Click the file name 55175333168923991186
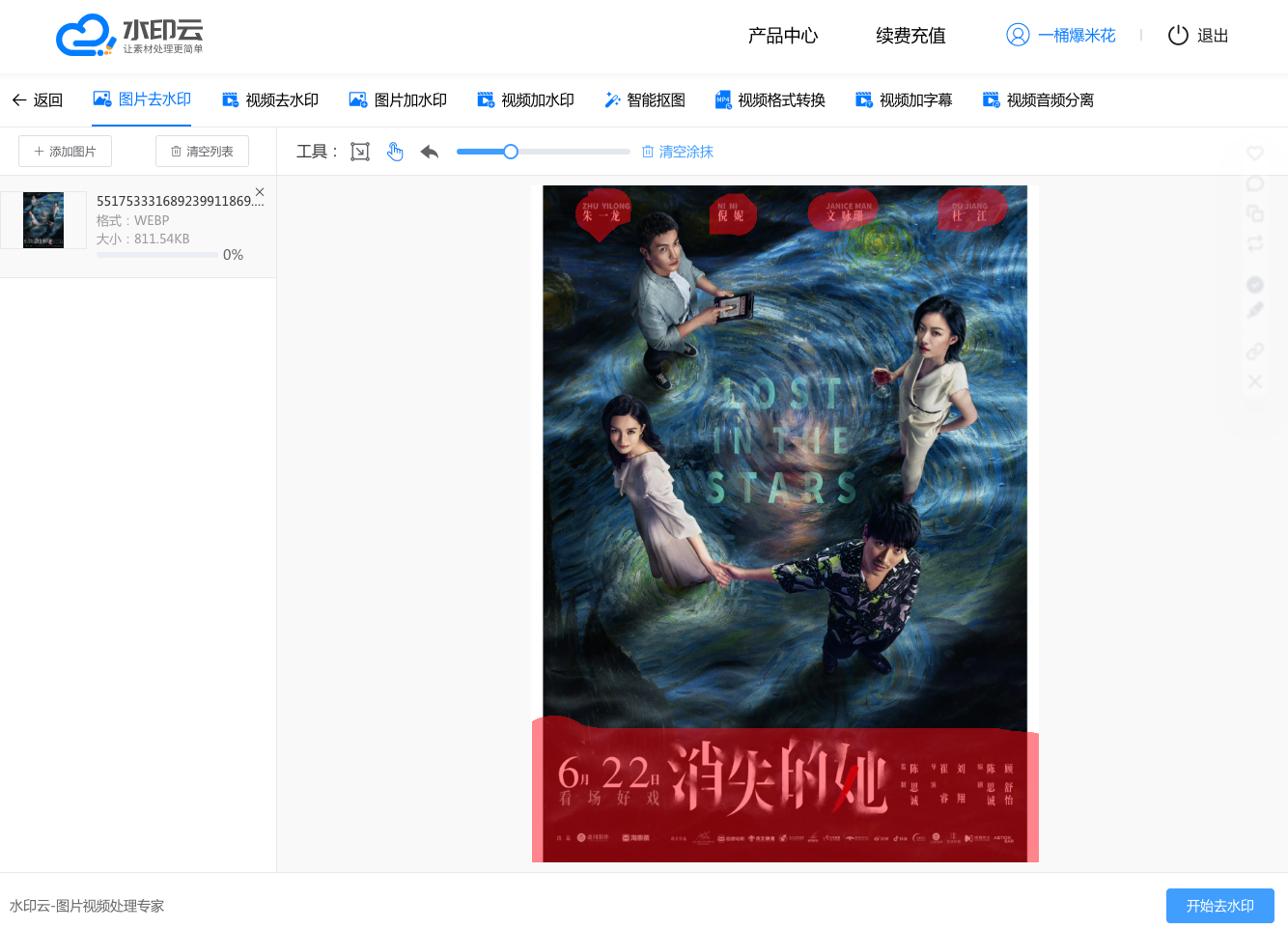This screenshot has height=929, width=1288. coord(181,201)
